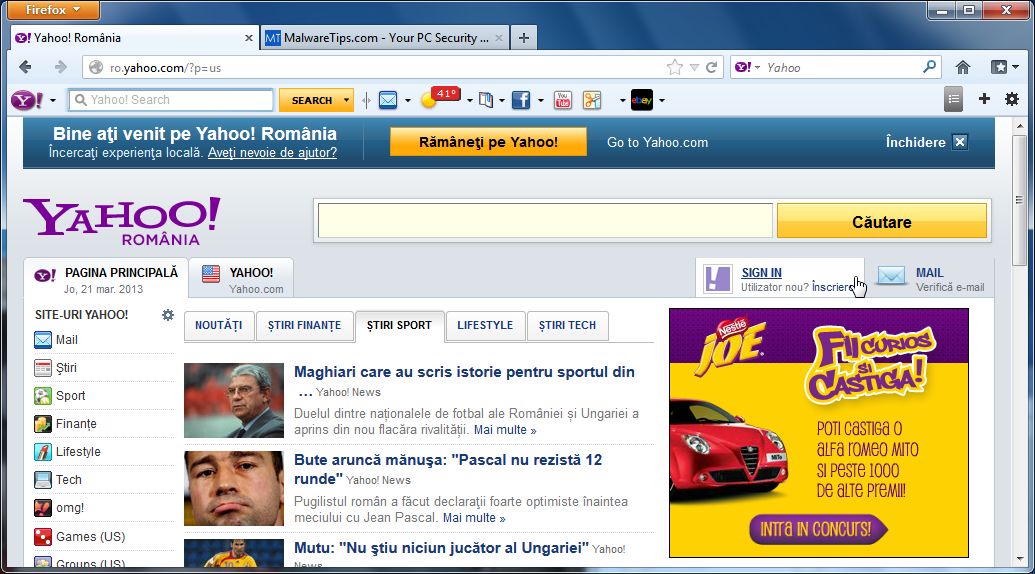Viewport: 1035px width, 574px height.
Task: Reload the page with the refresh icon
Action: point(712,67)
